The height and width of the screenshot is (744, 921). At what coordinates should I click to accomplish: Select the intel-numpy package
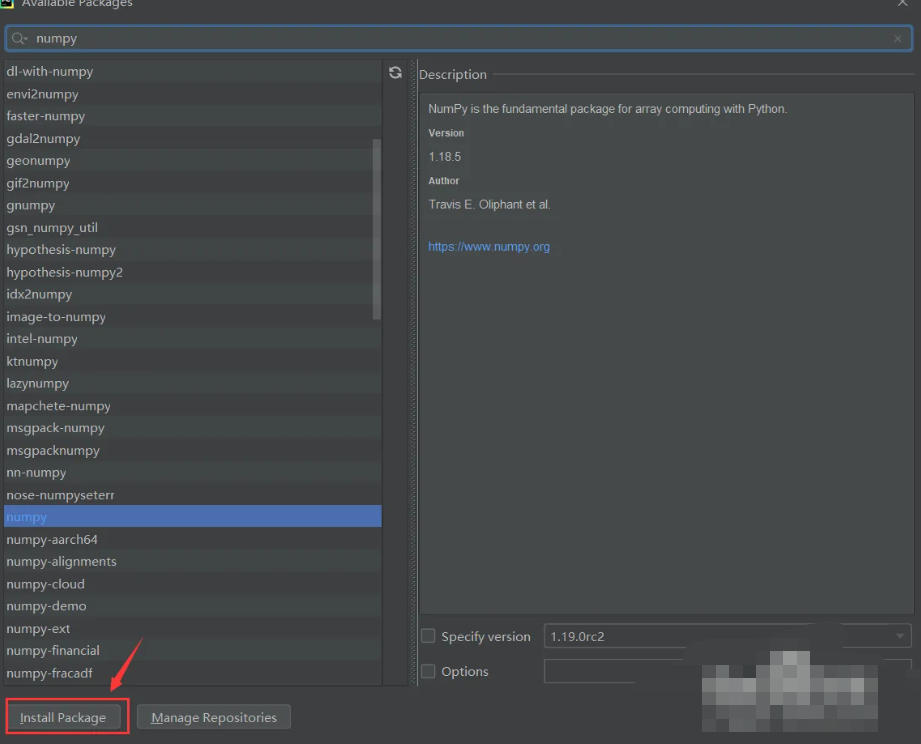tap(44, 338)
